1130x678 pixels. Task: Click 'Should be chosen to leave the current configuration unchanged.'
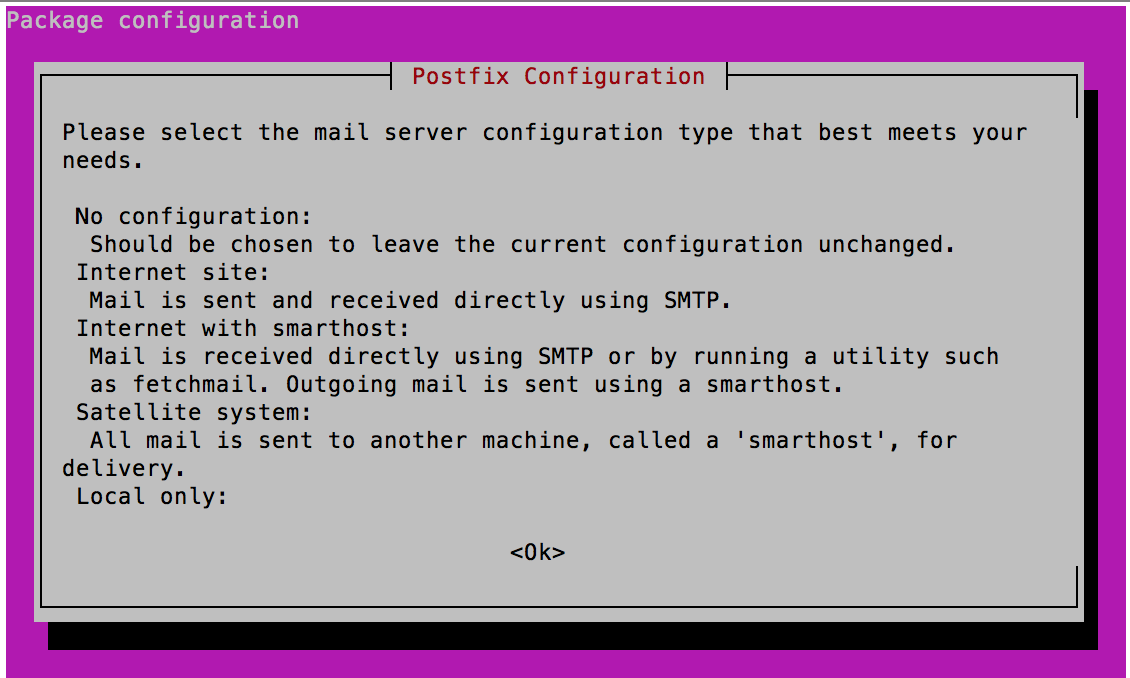[x=523, y=244]
